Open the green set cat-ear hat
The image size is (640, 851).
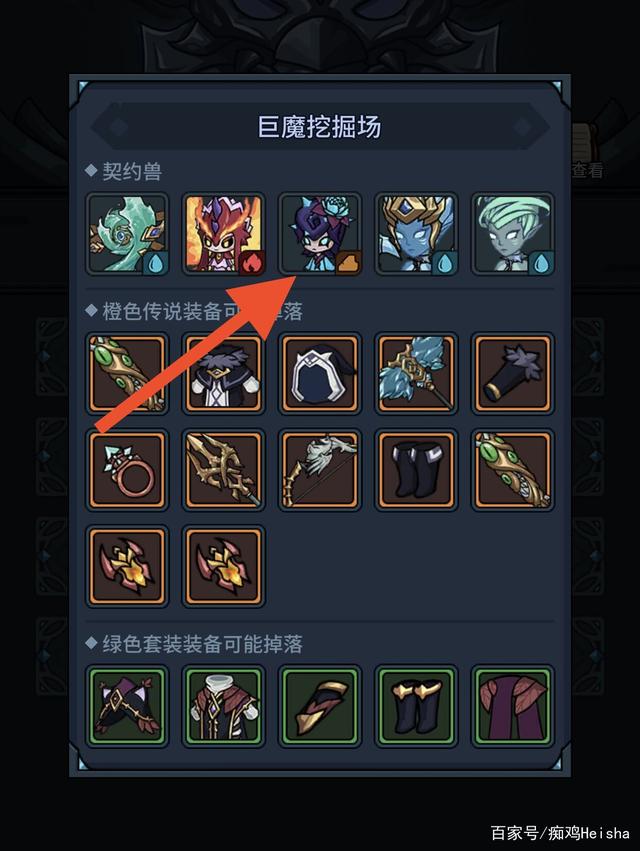[128, 706]
